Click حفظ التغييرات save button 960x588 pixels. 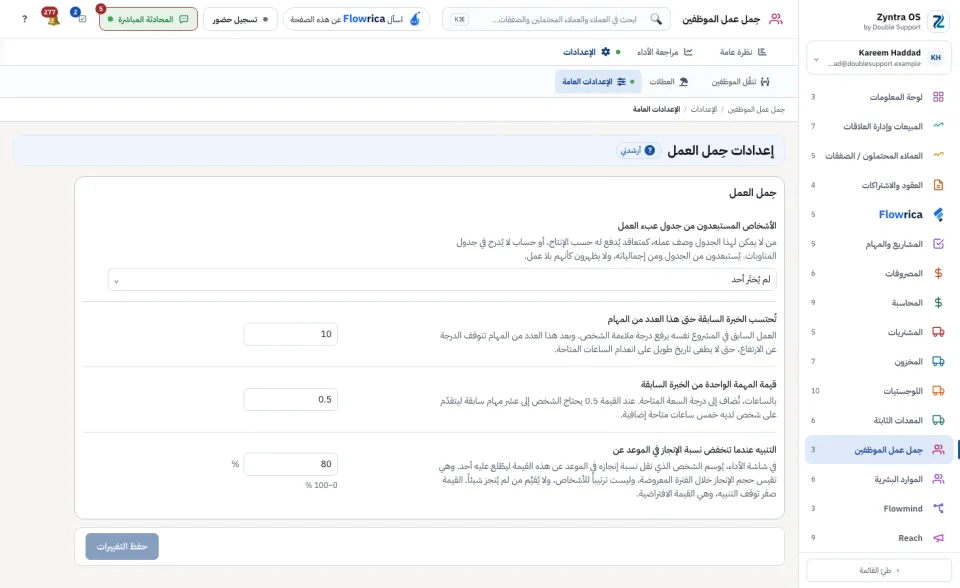122,546
